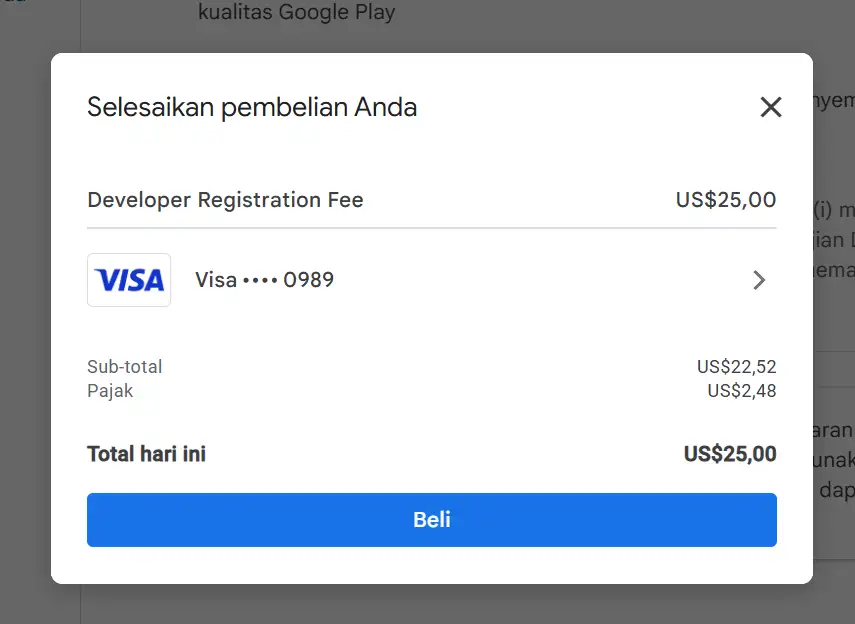Screen dimensions: 855x624
Task: Click the Developer Registration Fee label
Action: pyautogui.click(x=225, y=200)
